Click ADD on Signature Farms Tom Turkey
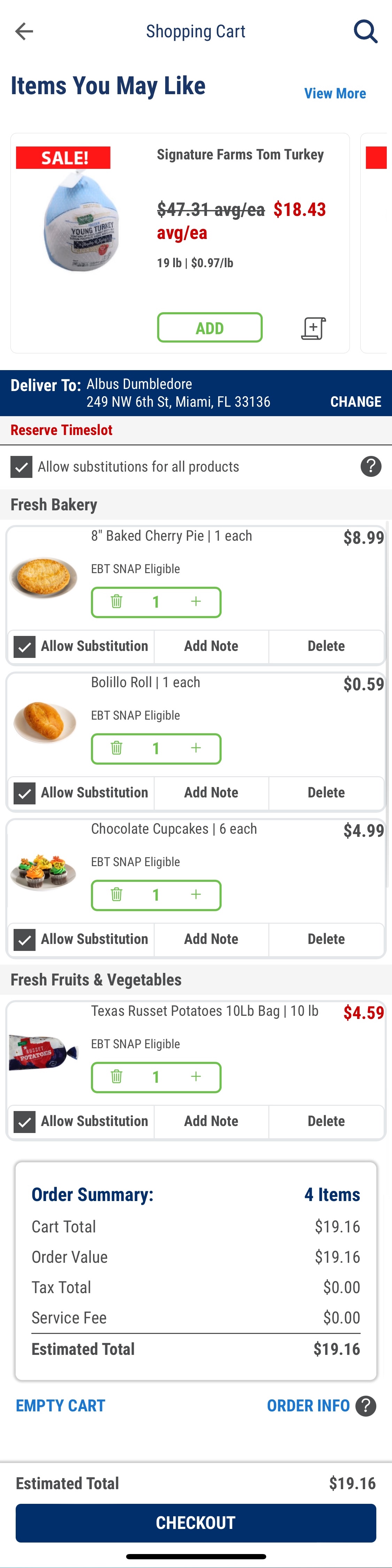The image size is (392, 1568). point(210,328)
